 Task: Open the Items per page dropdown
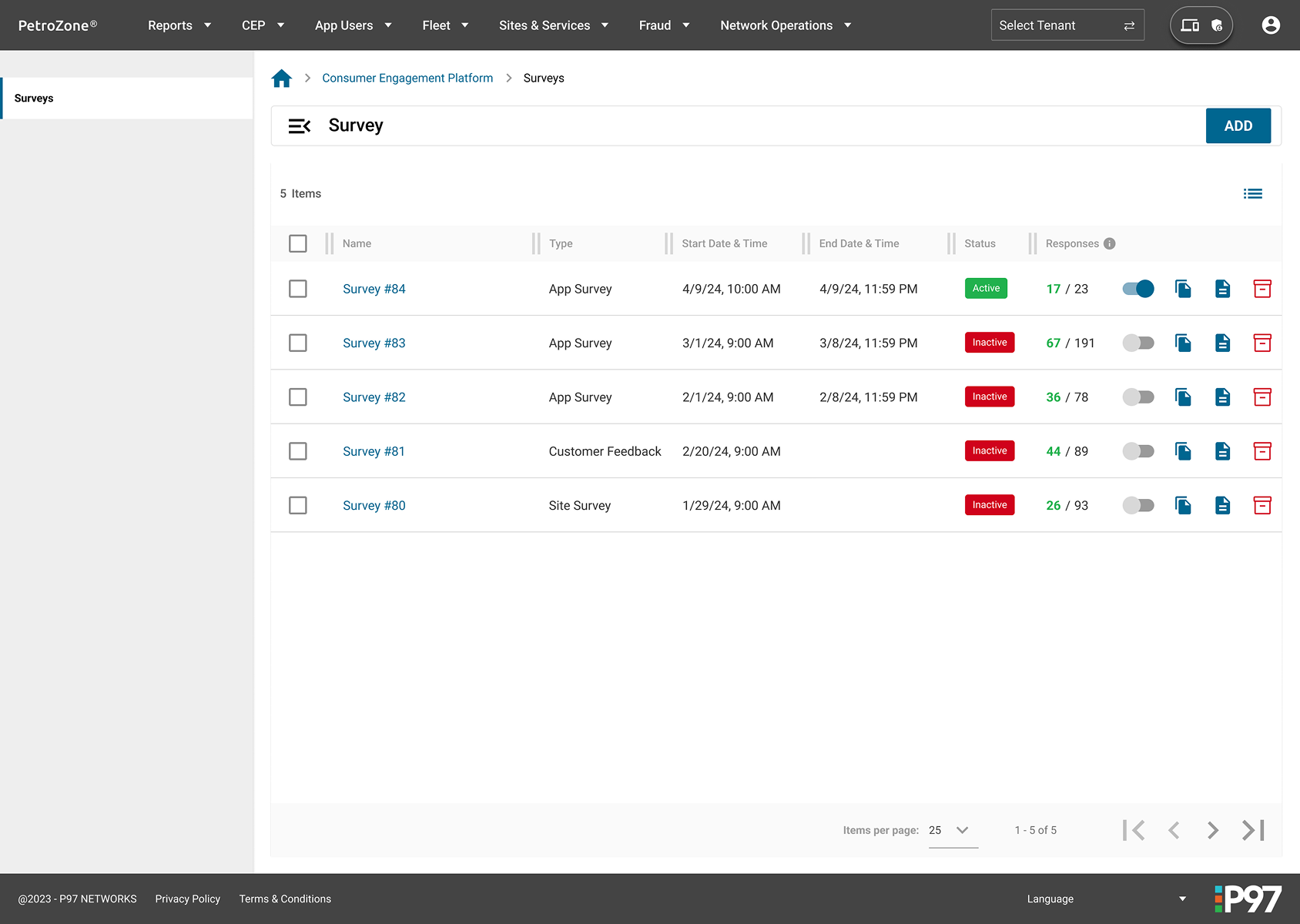click(x=953, y=830)
